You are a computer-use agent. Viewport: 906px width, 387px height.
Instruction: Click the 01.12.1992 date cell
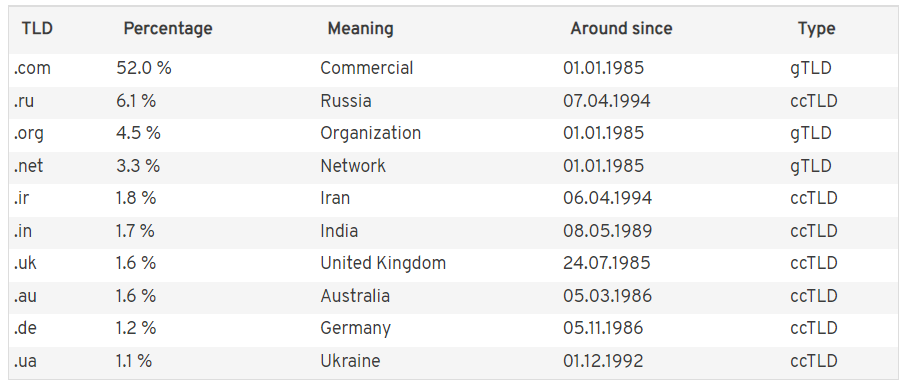603,361
